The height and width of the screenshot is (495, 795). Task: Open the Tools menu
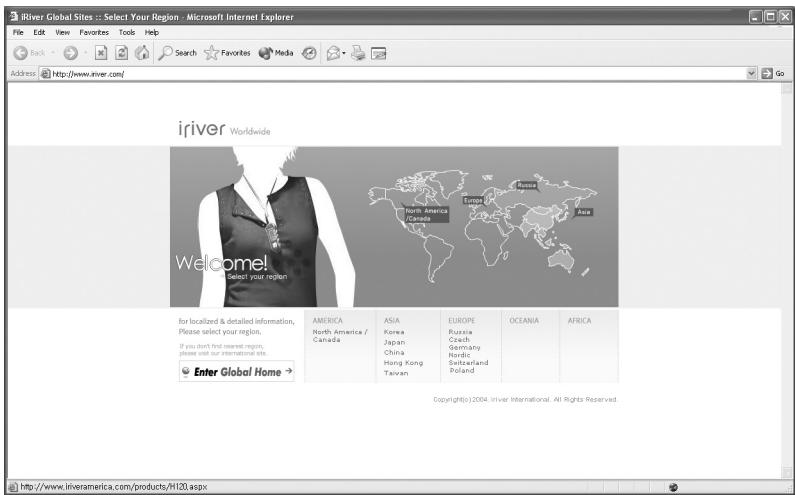pyautogui.click(x=127, y=32)
